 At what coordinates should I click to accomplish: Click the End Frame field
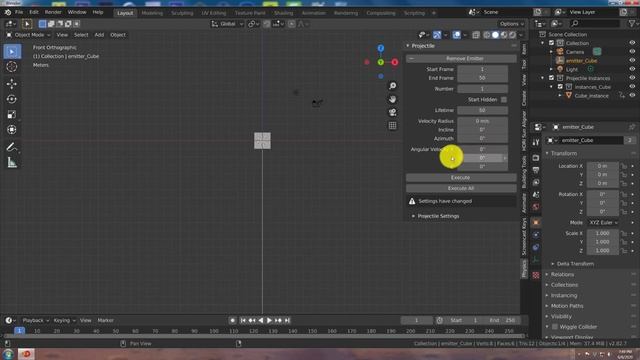482,78
